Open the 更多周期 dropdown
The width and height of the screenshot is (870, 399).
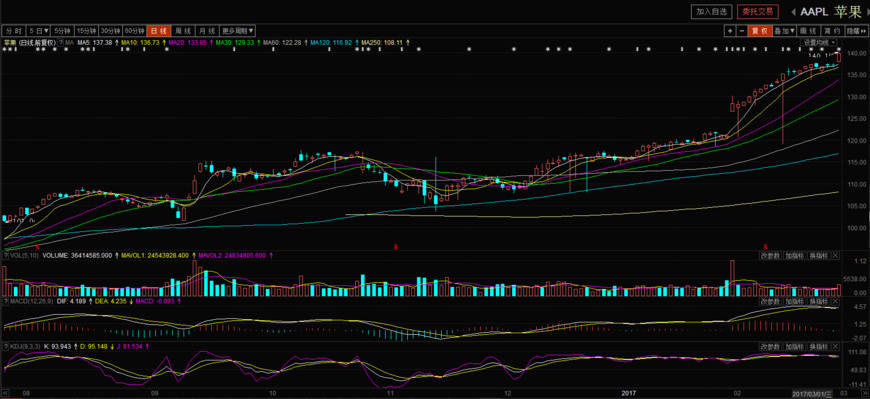[238, 31]
